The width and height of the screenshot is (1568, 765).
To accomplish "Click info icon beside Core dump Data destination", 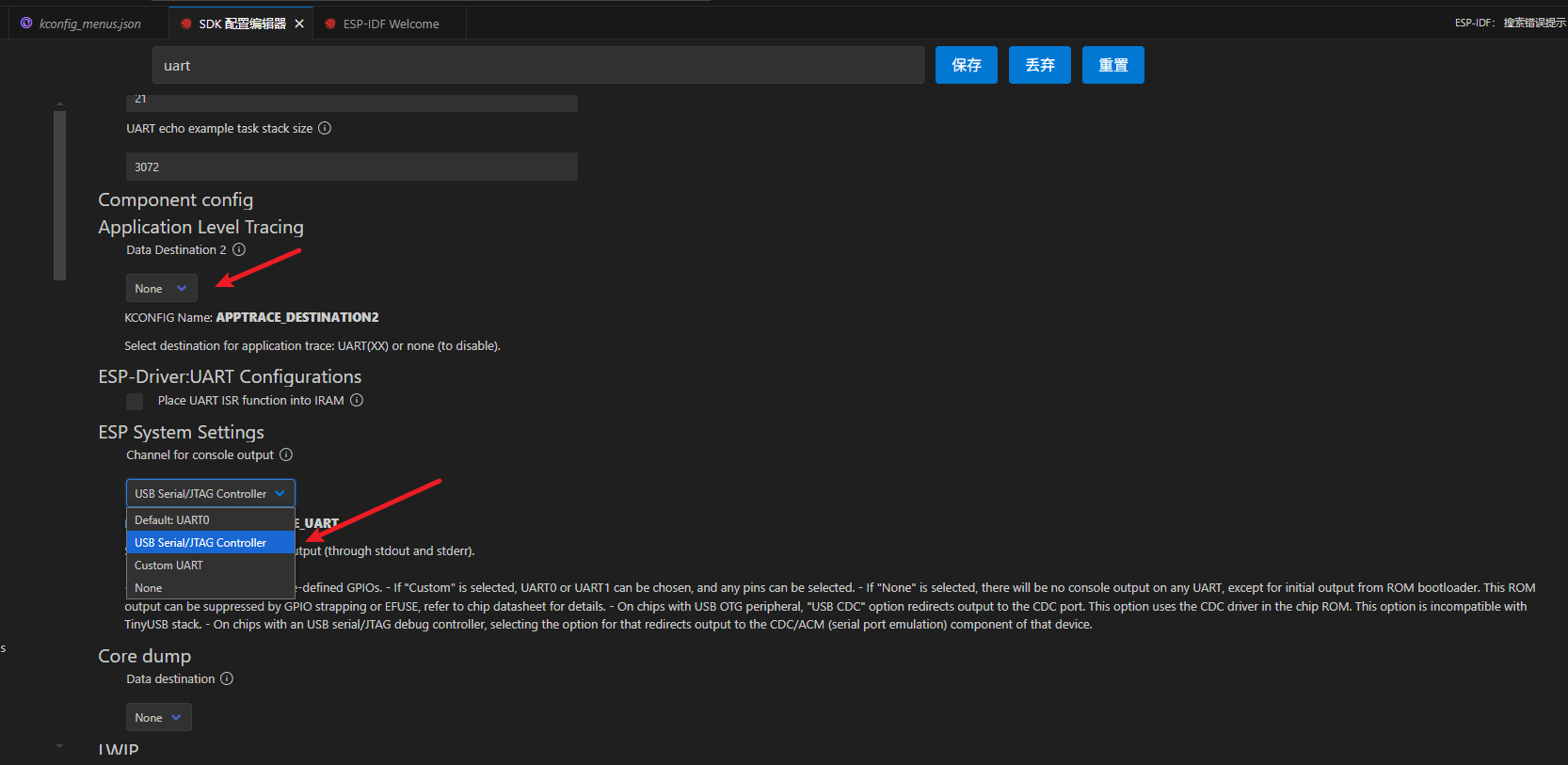I will [227, 678].
